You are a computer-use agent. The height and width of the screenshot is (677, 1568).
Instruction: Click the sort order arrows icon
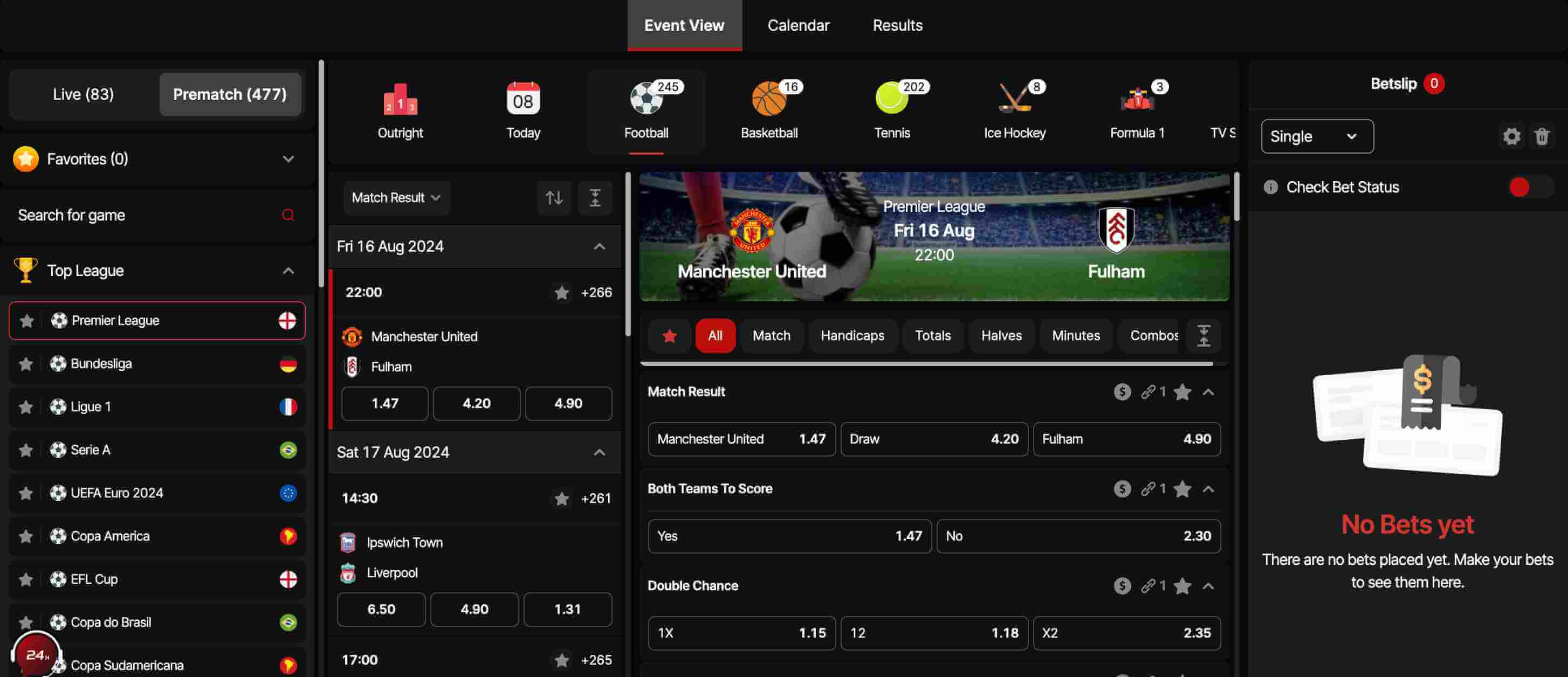click(554, 198)
